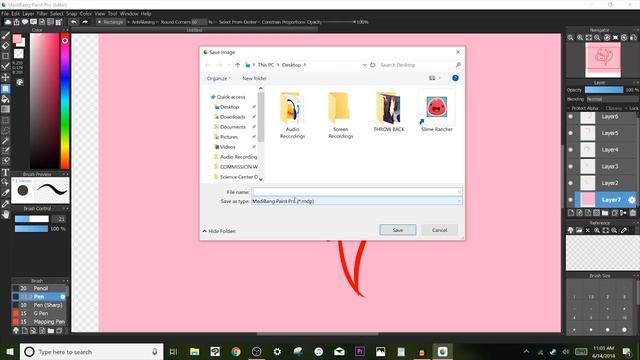Go up one folder in Save dialog
Image resolution: width=640 pixels, height=360 pixels.
click(x=238, y=65)
